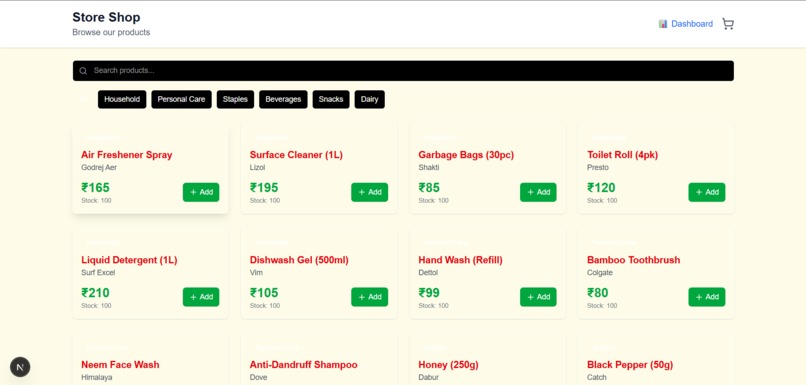Click the Dettol brand text
Viewport: 806px width, 385px height.
[428, 272]
